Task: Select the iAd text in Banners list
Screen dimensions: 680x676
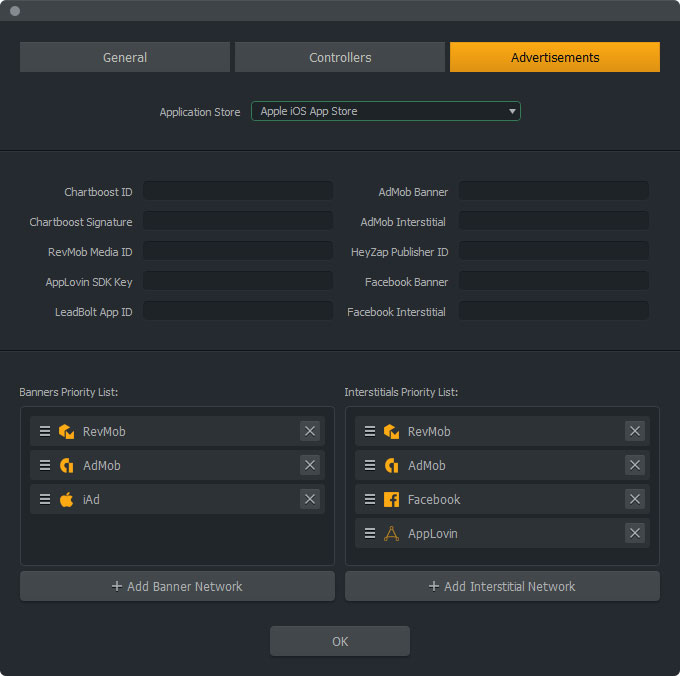Action: click(x=91, y=500)
